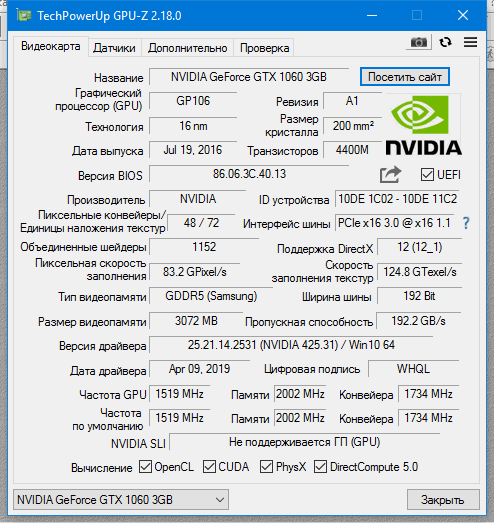Open the GPU selection dropdown at bottom
Viewport: 494px width, 523px height.
click(121, 500)
